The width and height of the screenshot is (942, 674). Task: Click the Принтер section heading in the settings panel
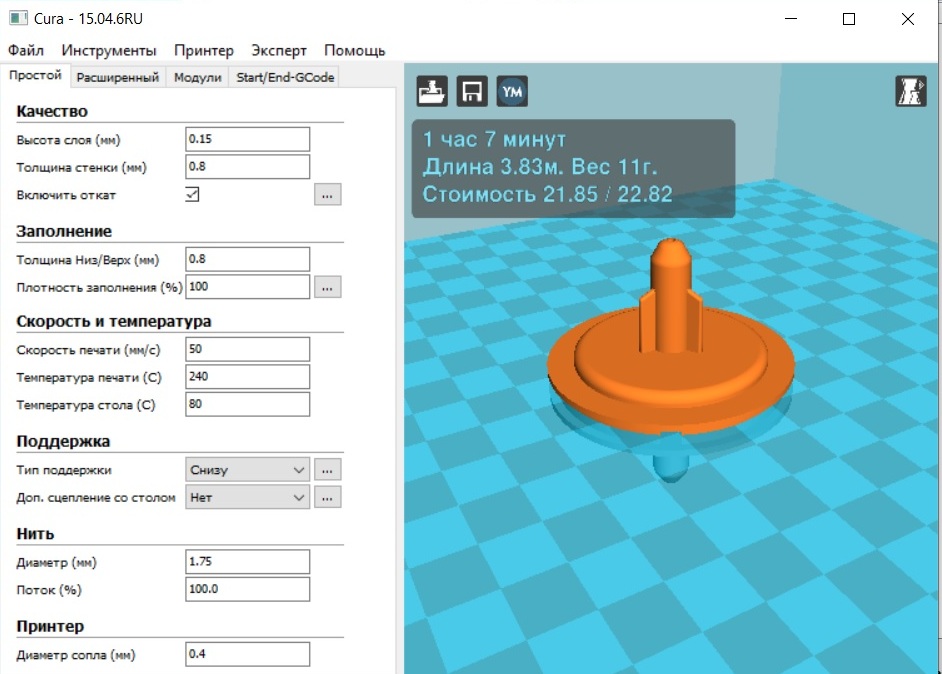[x=50, y=627]
